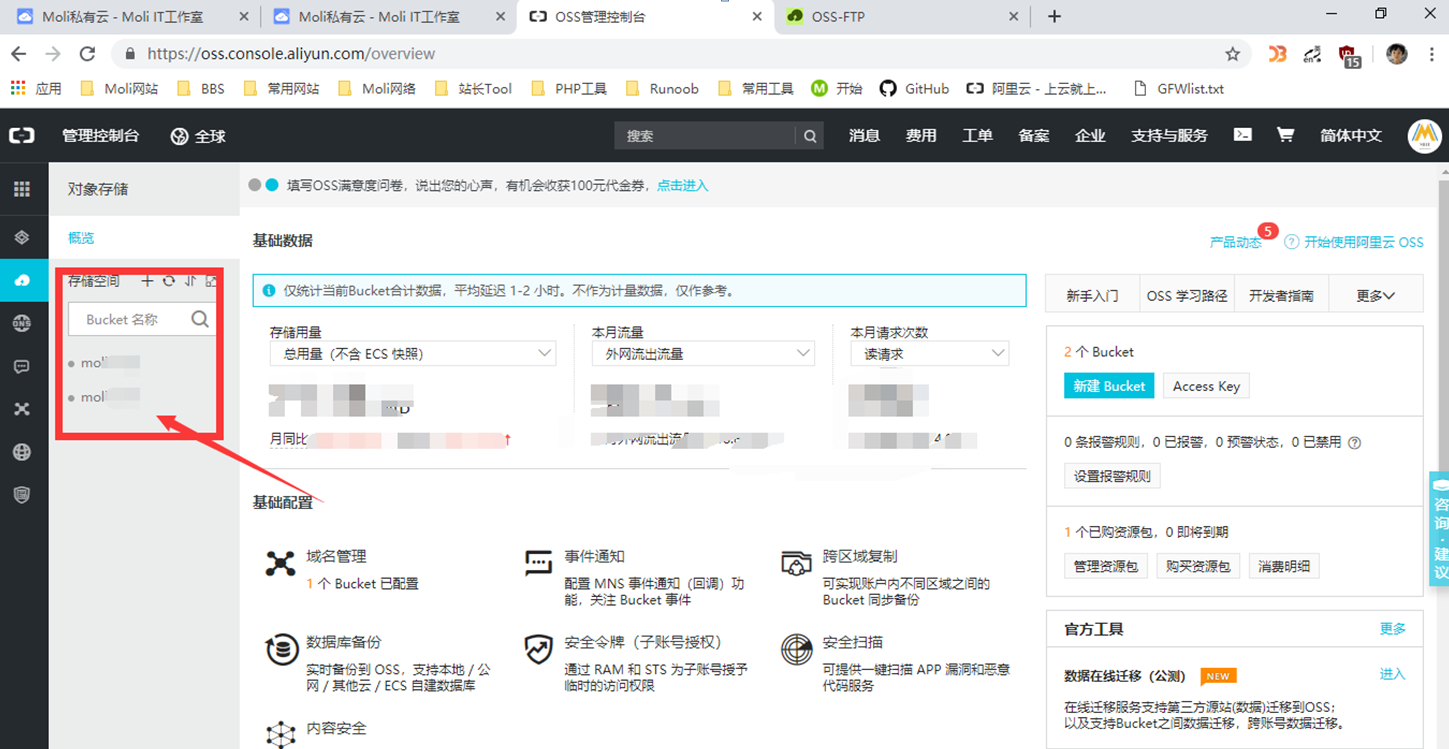Open the GFWlist.txt bookmark
This screenshot has height=749, width=1449.
pyautogui.click(x=1178, y=88)
